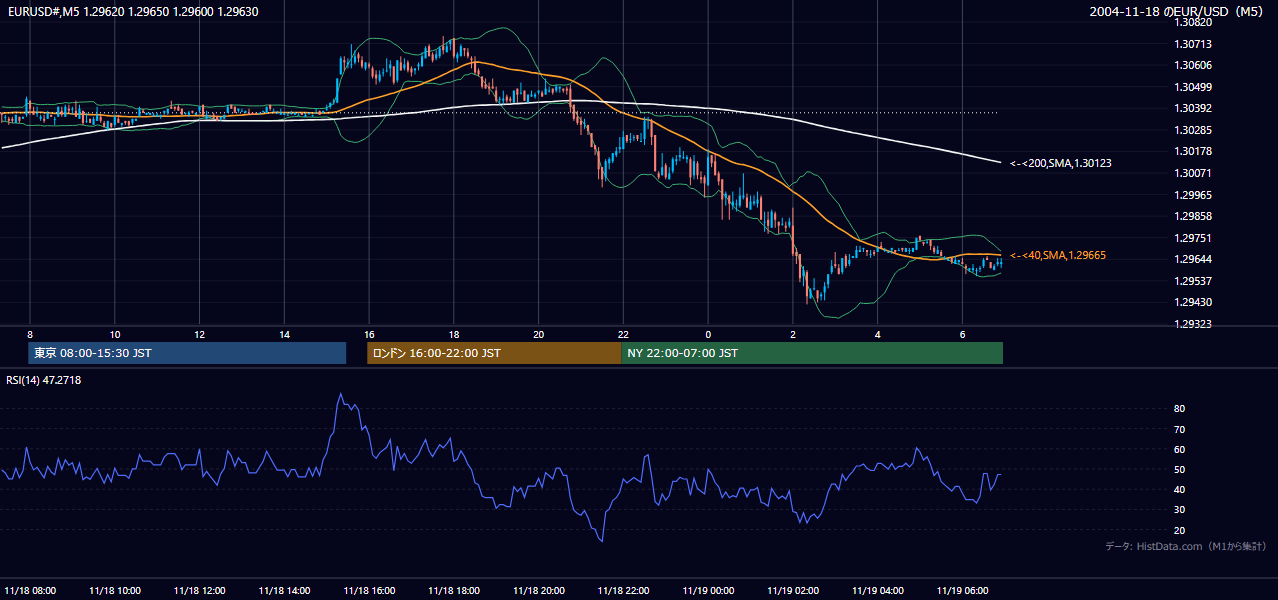The width and height of the screenshot is (1278, 600).
Task: Click the 1.29751 price axis label
Action: coord(1195,238)
